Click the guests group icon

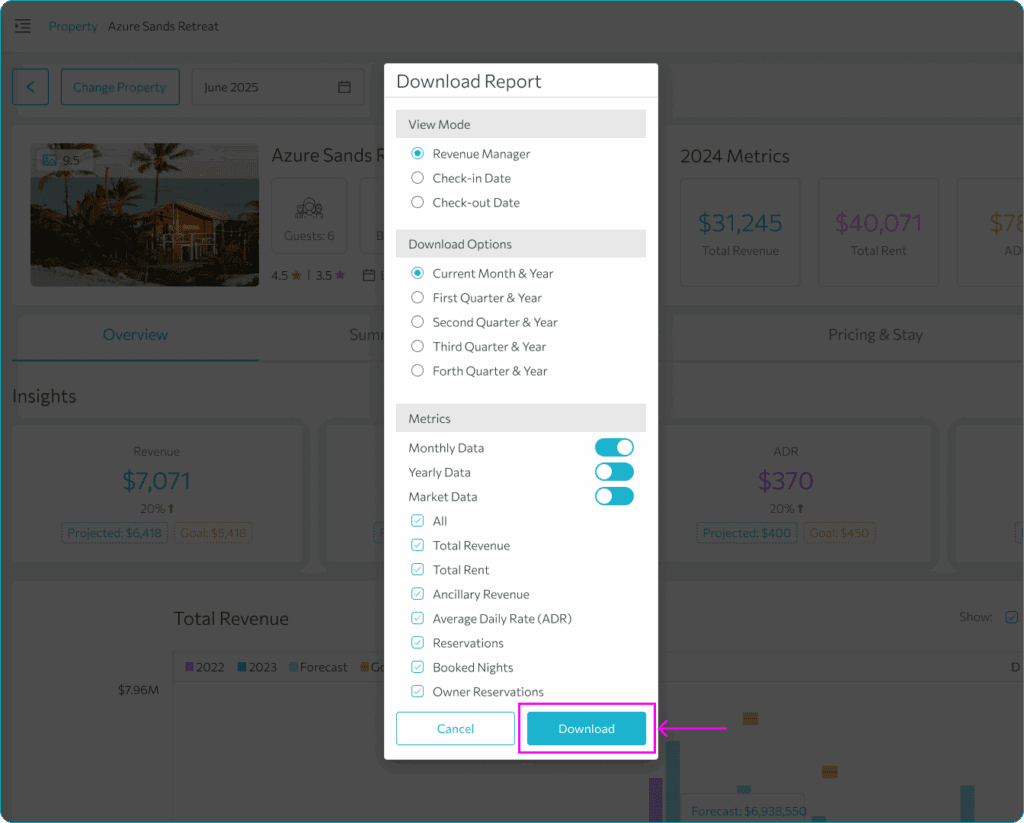coord(309,208)
